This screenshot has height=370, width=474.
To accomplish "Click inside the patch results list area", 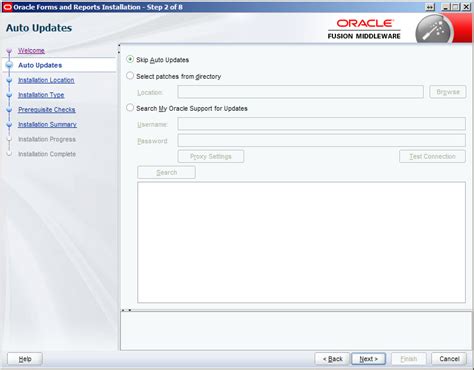I will coord(301,242).
